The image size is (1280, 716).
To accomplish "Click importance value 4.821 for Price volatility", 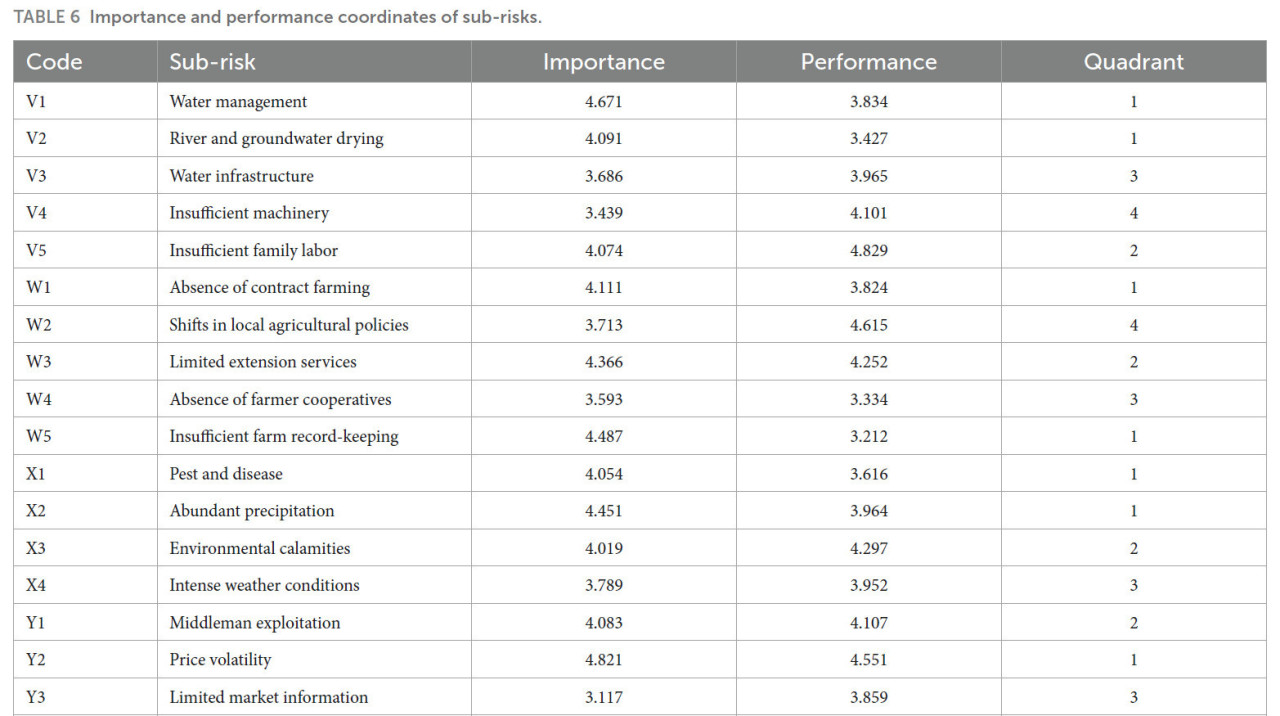I will point(603,660).
